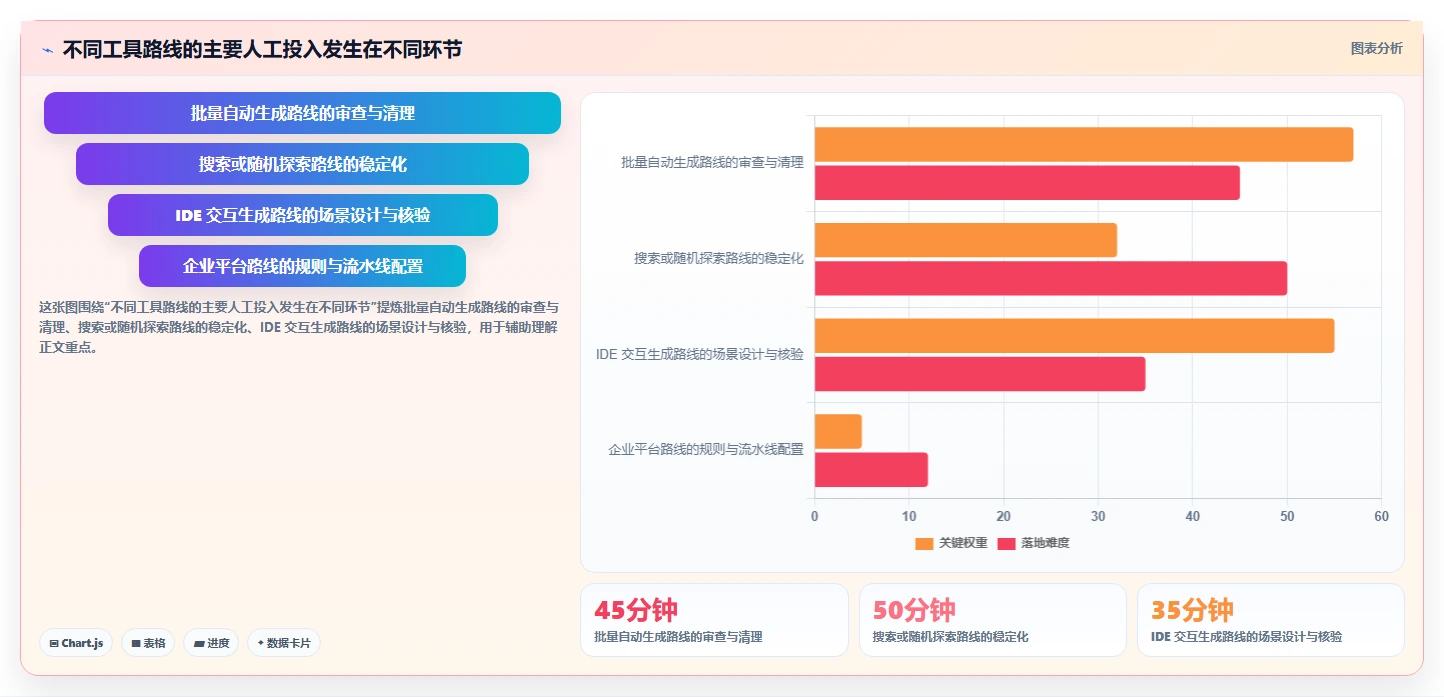Screen dimensions: 1444x697
Task: Toggle the 关键权重 legend entry
Action: [951, 543]
